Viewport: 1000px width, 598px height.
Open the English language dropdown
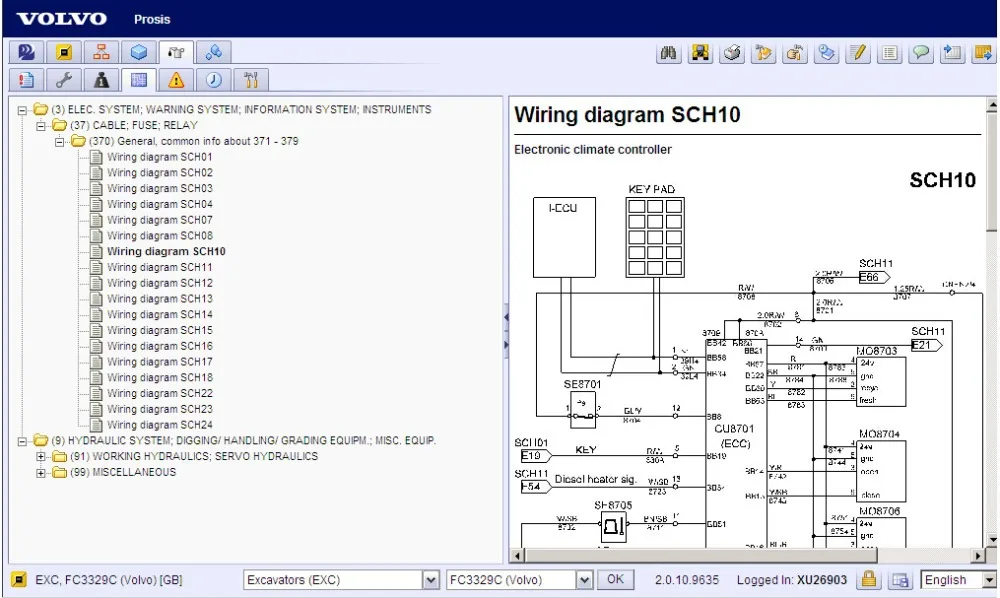tap(990, 580)
